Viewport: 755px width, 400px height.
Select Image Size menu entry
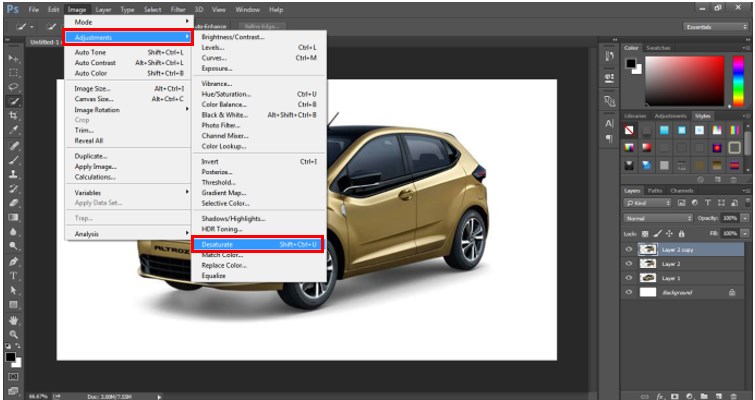coord(128,89)
